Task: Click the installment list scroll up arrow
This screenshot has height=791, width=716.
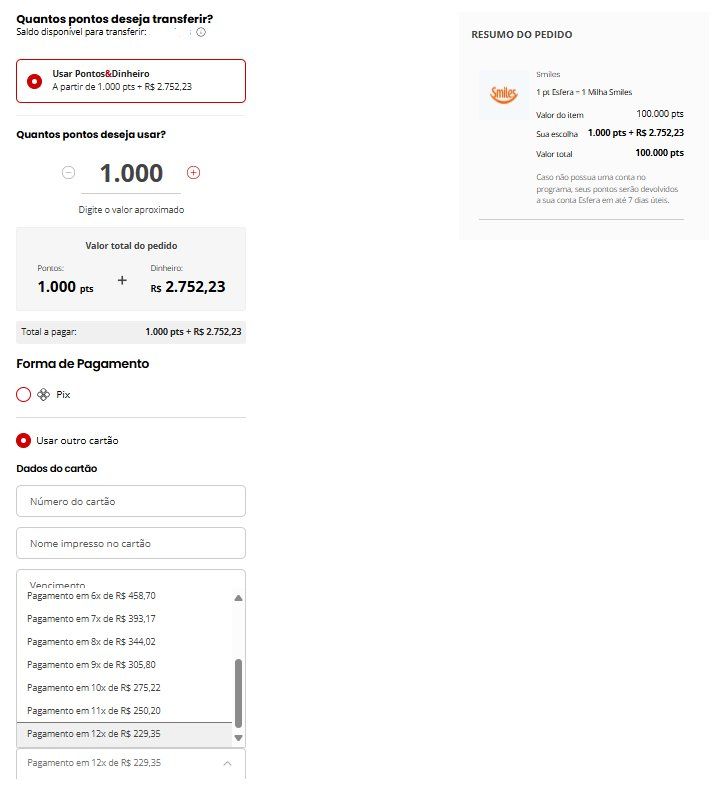Action: 239,598
